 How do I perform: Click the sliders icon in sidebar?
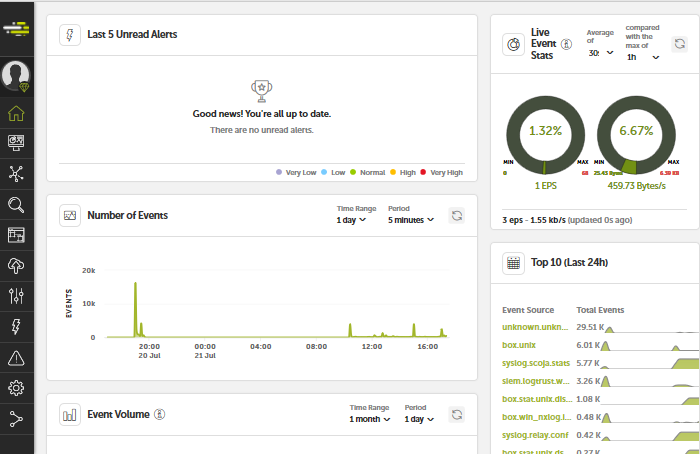coord(16,295)
